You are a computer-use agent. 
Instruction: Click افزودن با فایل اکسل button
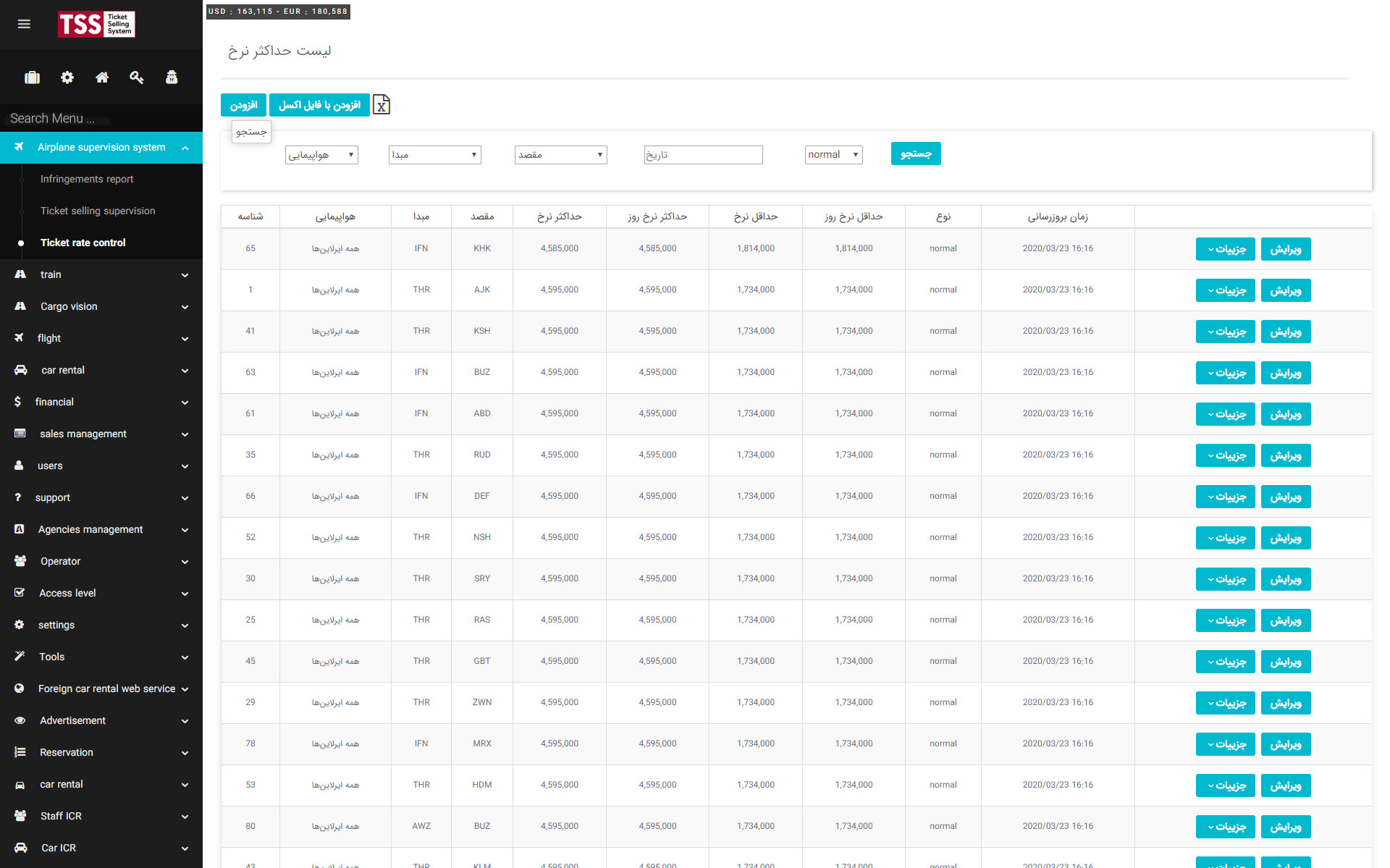(319, 105)
